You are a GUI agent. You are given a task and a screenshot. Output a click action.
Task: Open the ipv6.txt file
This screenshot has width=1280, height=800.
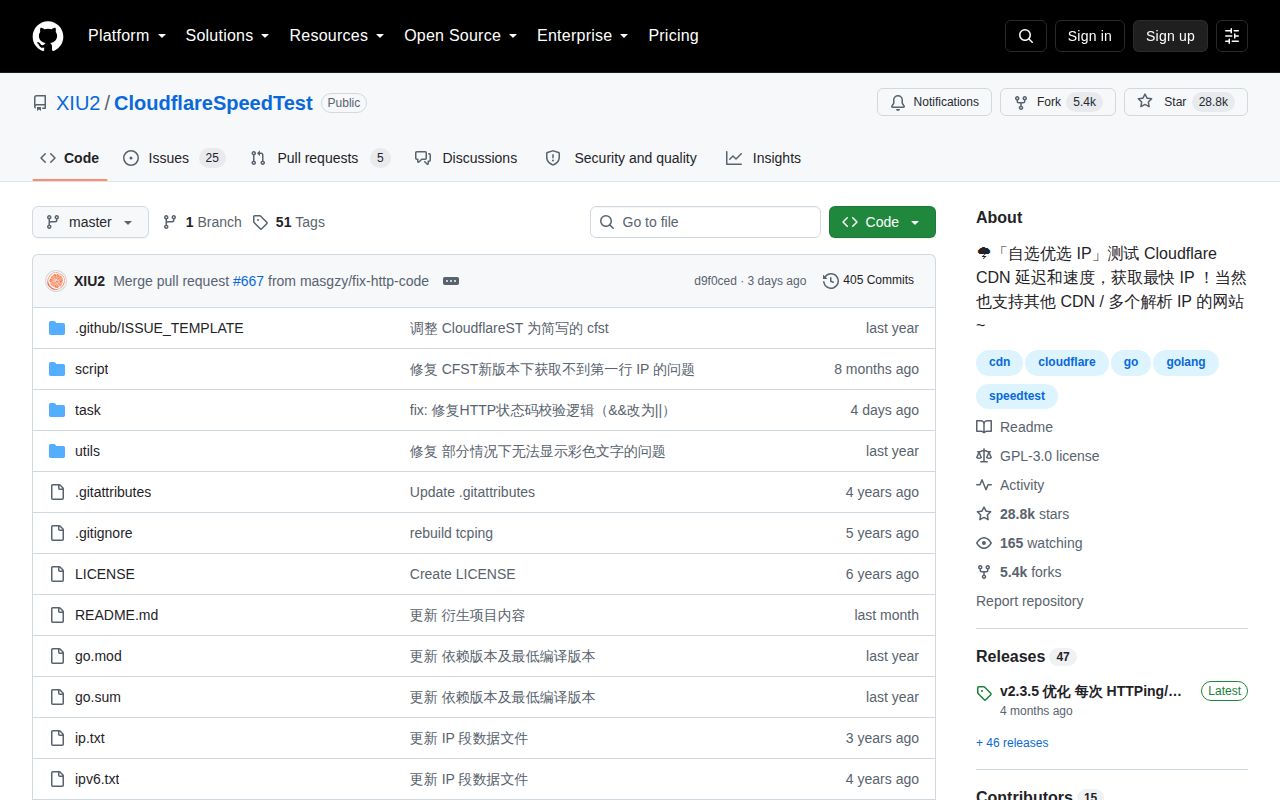click(97, 779)
